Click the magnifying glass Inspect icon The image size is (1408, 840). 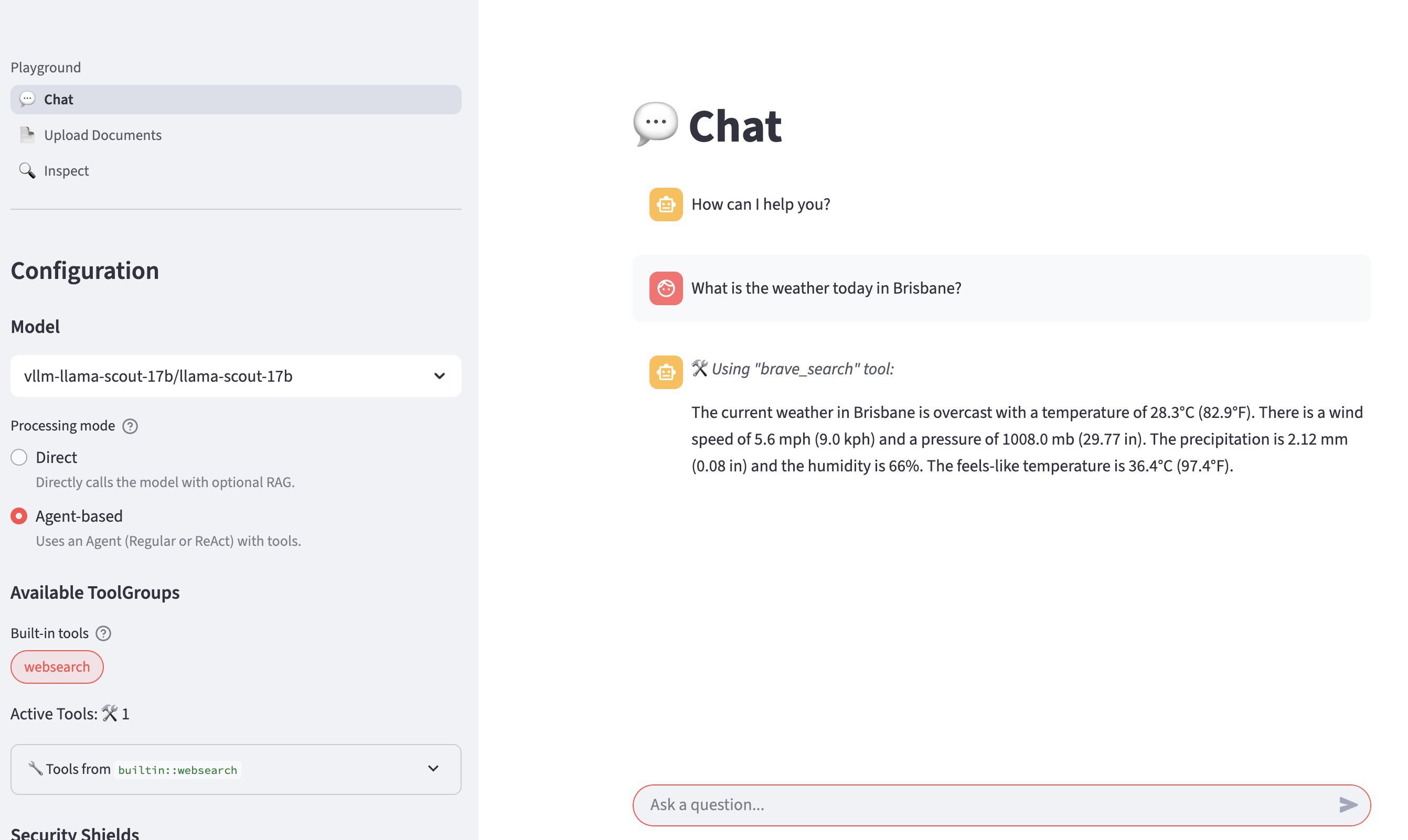pyautogui.click(x=27, y=170)
